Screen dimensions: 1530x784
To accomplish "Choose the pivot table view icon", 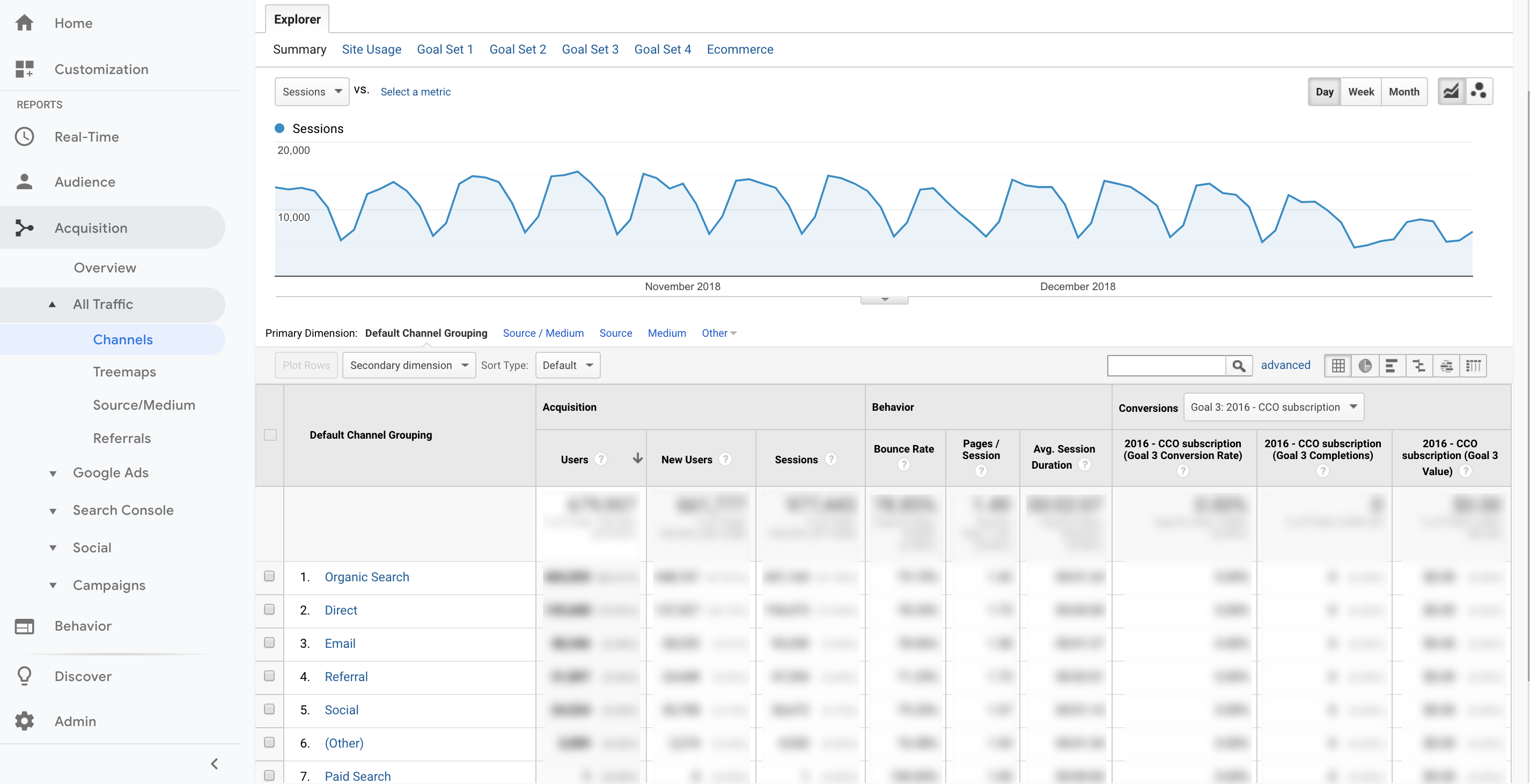I will pos(1473,366).
